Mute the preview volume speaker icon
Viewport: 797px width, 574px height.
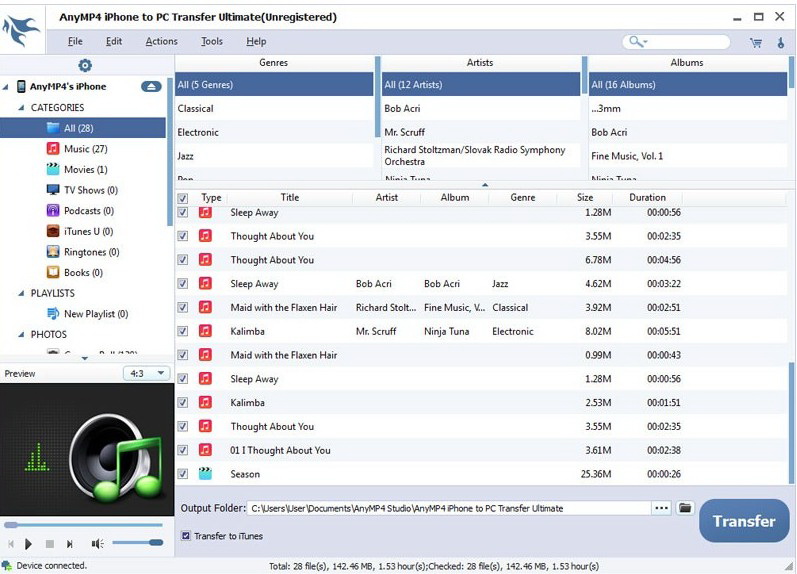coord(97,544)
